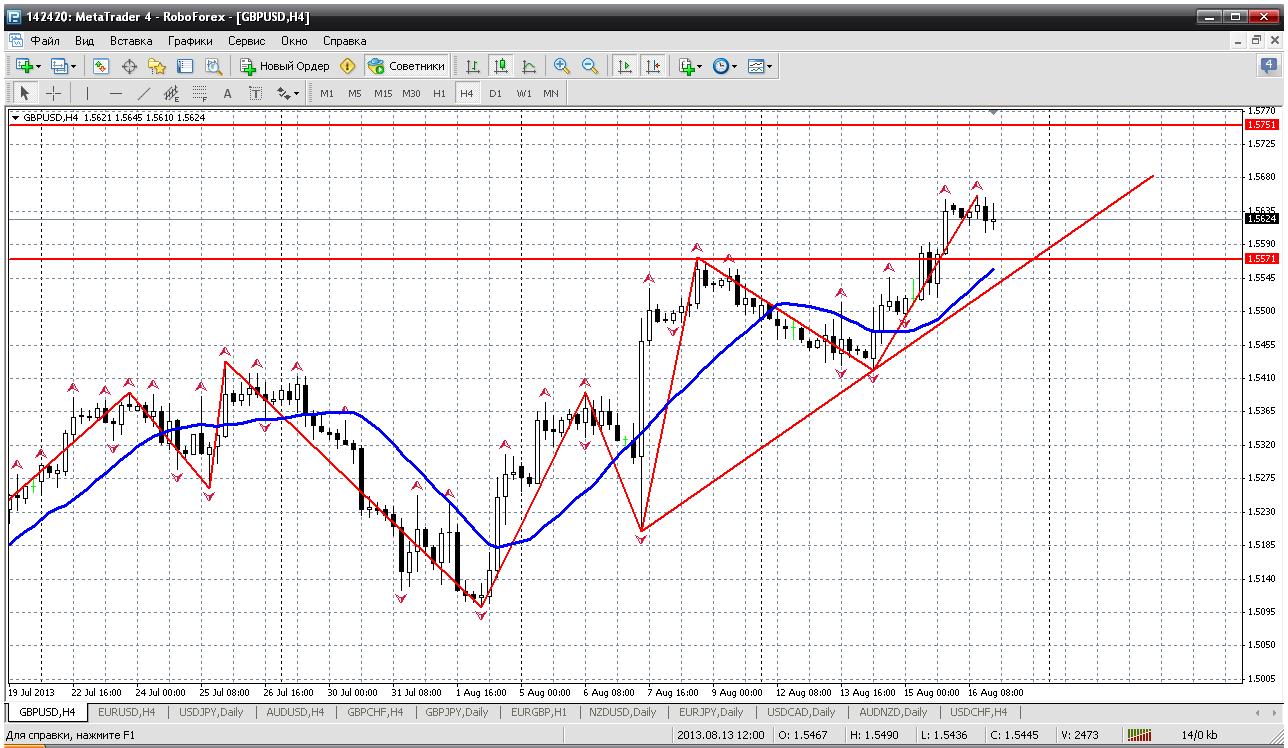Toggle the Советники auto-trading button
Viewport: 1288px width, 748px height.
(406, 66)
